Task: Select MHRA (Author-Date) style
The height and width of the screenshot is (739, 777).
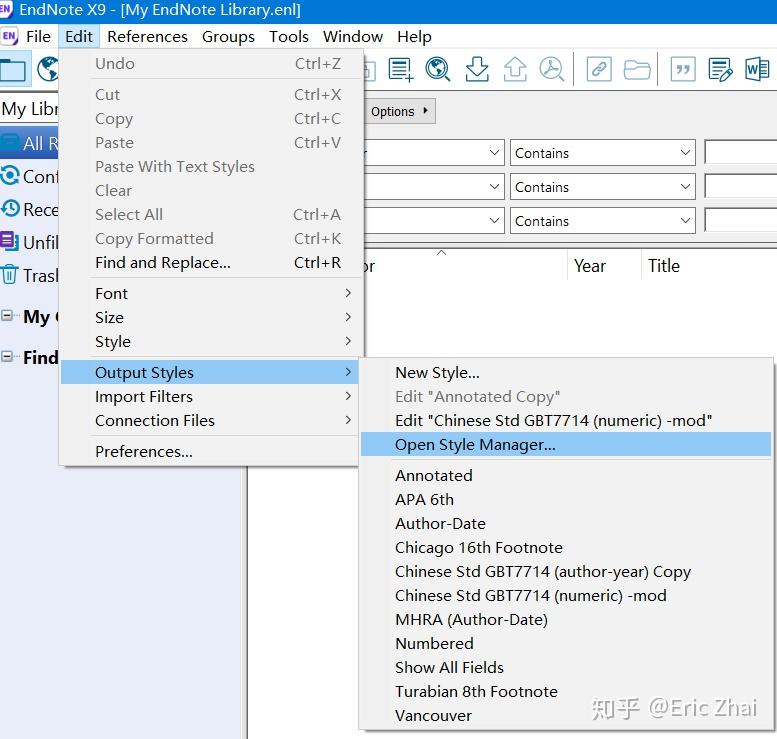Action: (x=566, y=620)
